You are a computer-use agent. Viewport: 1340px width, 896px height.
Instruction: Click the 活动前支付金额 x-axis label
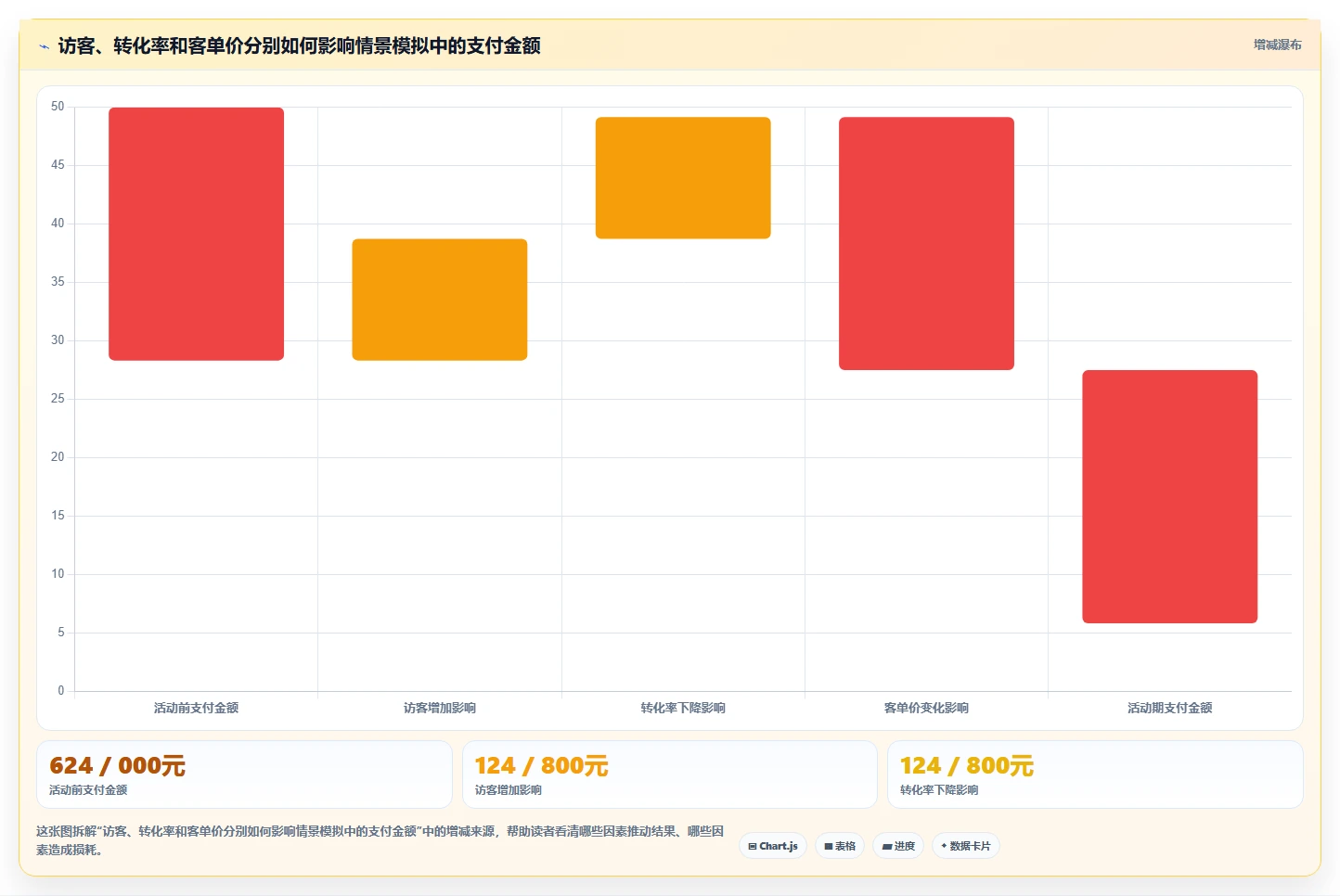click(196, 708)
